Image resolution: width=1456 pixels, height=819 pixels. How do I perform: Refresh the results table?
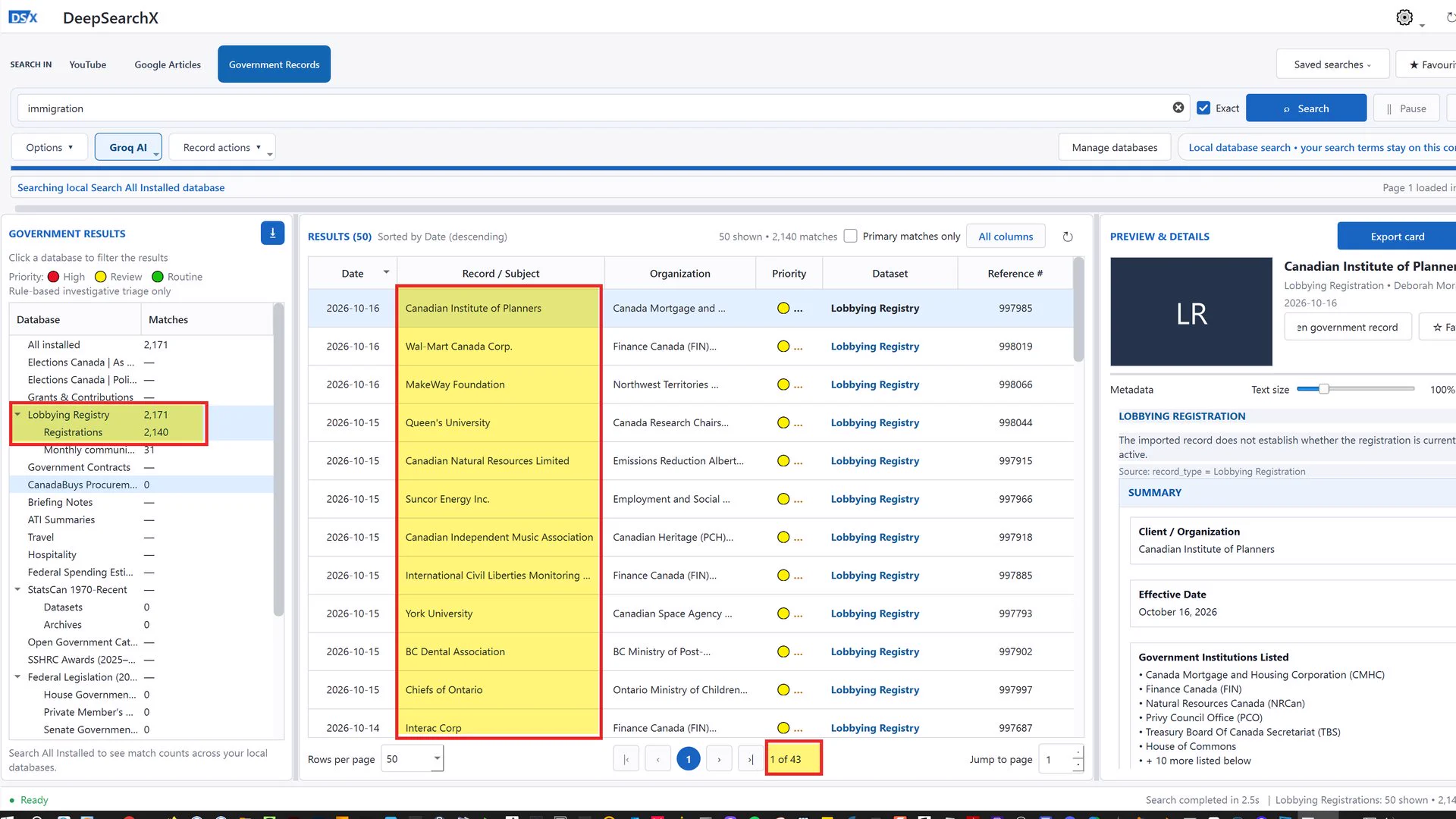(1068, 237)
